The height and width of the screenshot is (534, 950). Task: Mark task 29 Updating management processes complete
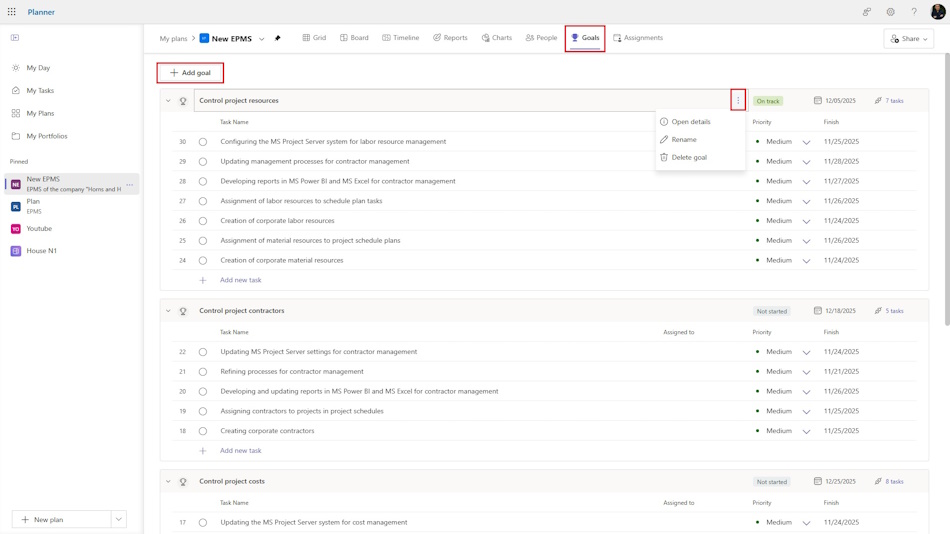(x=203, y=162)
